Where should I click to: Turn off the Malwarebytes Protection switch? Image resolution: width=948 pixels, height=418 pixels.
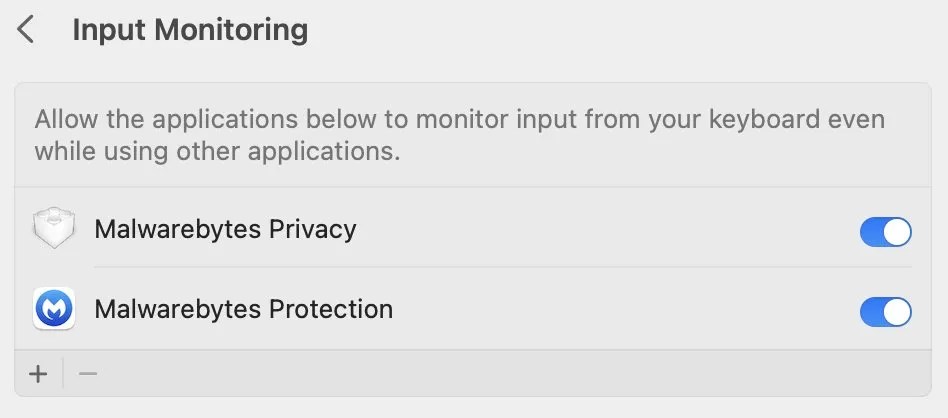(x=885, y=312)
